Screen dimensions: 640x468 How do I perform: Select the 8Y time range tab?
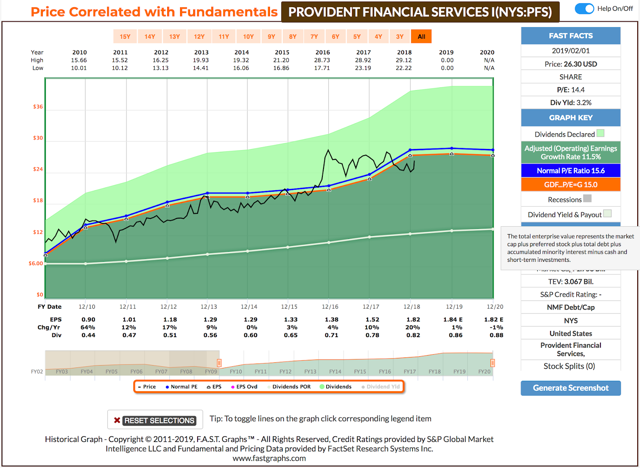point(293,37)
